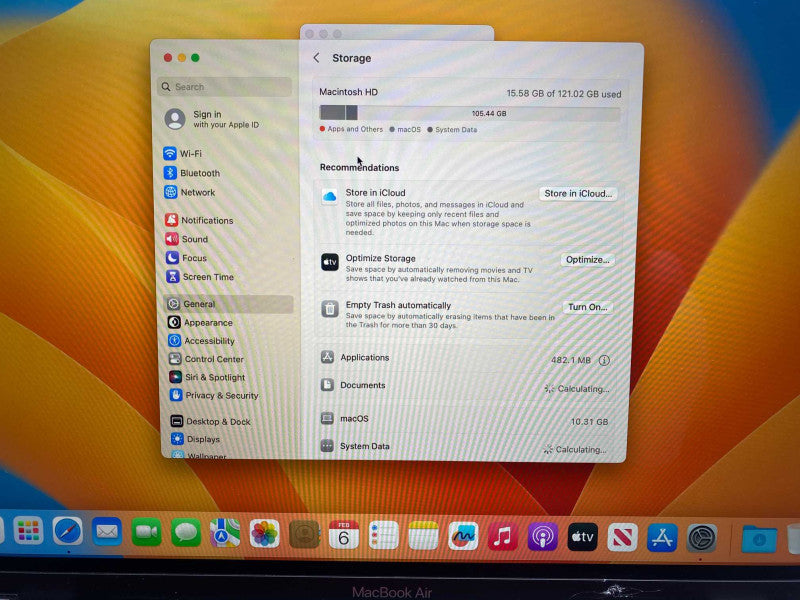Select Desktop & Dock in sidebar

pyautogui.click(x=211, y=421)
